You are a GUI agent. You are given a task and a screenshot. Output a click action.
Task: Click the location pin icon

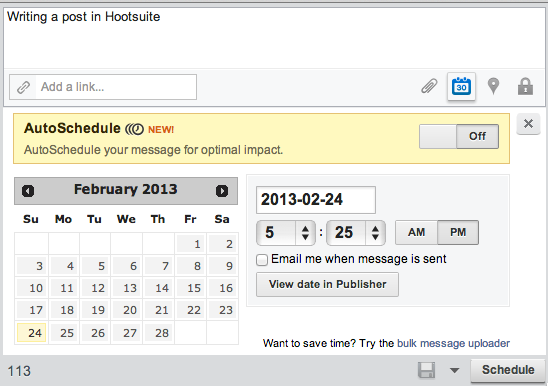tap(493, 86)
